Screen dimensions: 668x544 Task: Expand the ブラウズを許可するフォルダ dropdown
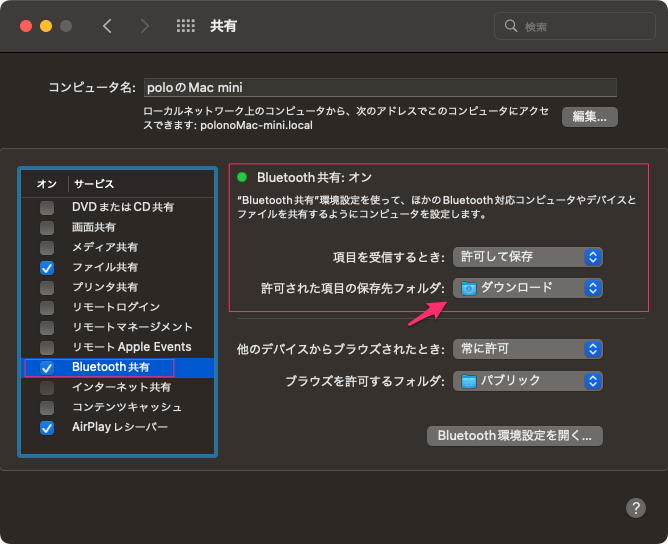point(527,380)
